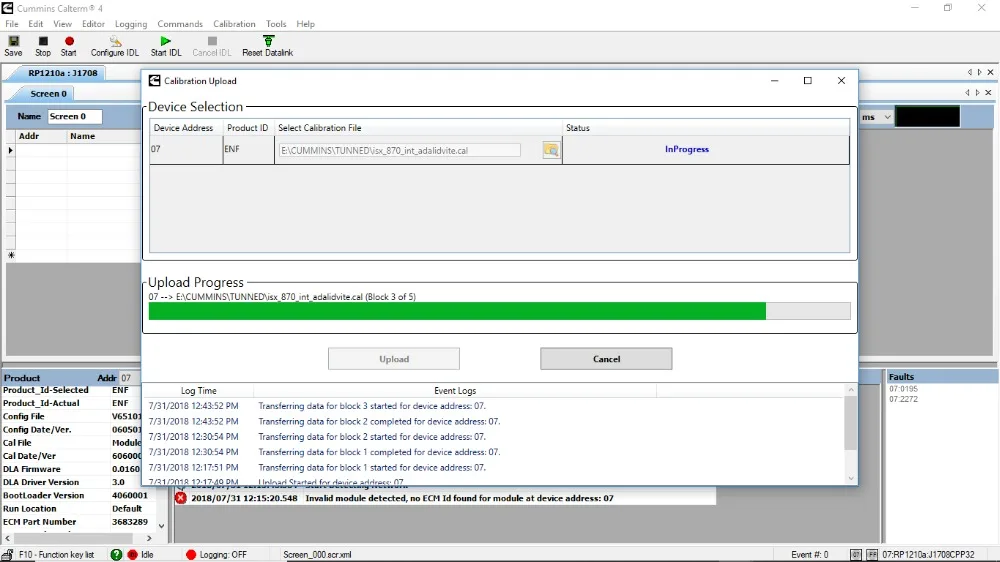This screenshot has width=1000, height=562.
Task: Click the small close X for the screen tab strip
Action: (989, 92)
